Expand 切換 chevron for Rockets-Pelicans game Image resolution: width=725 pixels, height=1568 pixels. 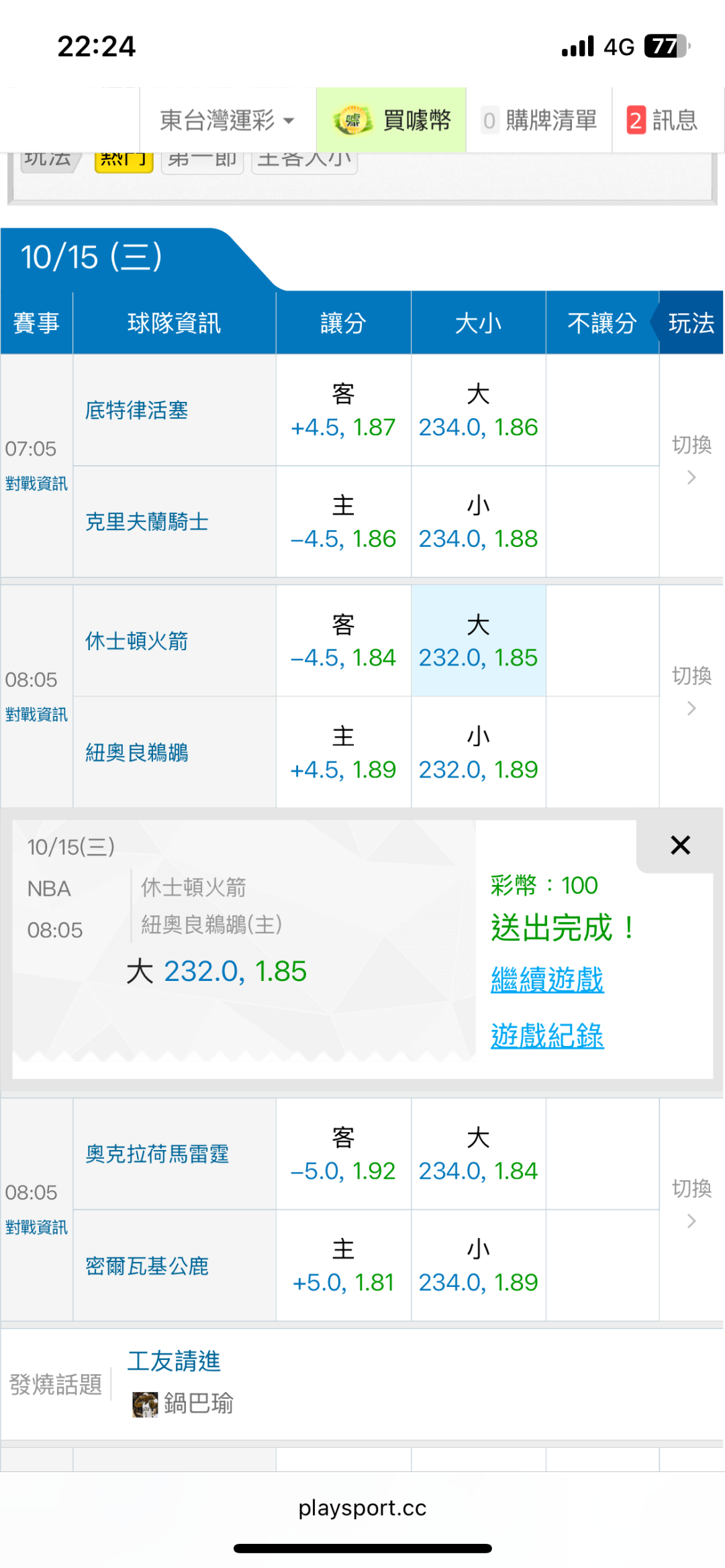(x=691, y=708)
